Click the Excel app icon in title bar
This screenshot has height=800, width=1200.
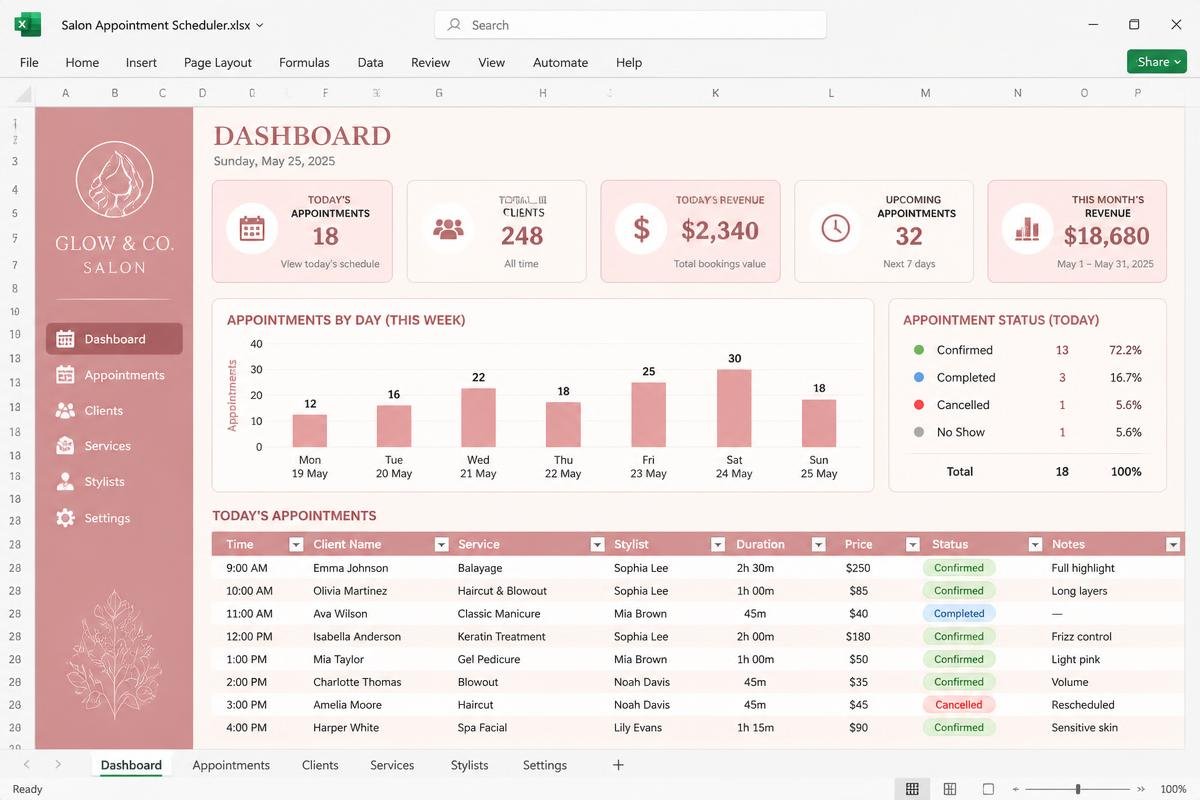(27, 25)
